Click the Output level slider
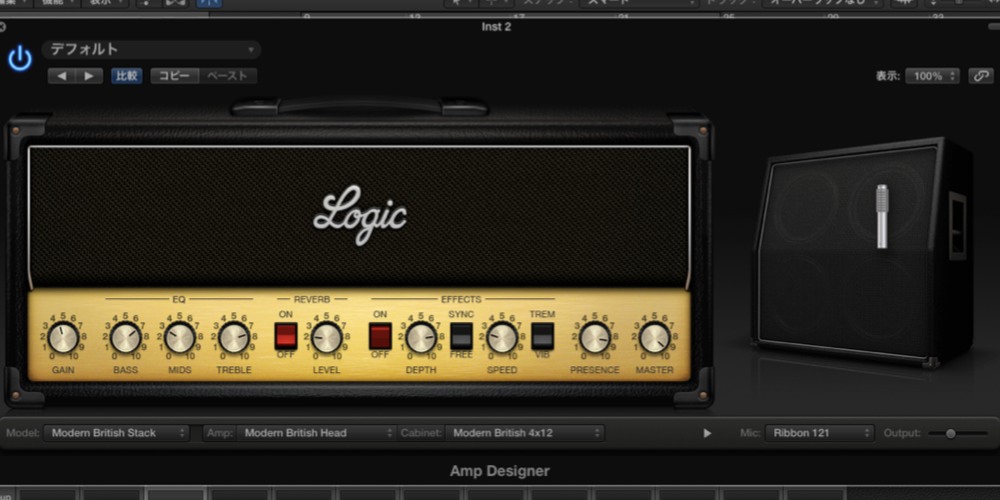 tap(959, 434)
